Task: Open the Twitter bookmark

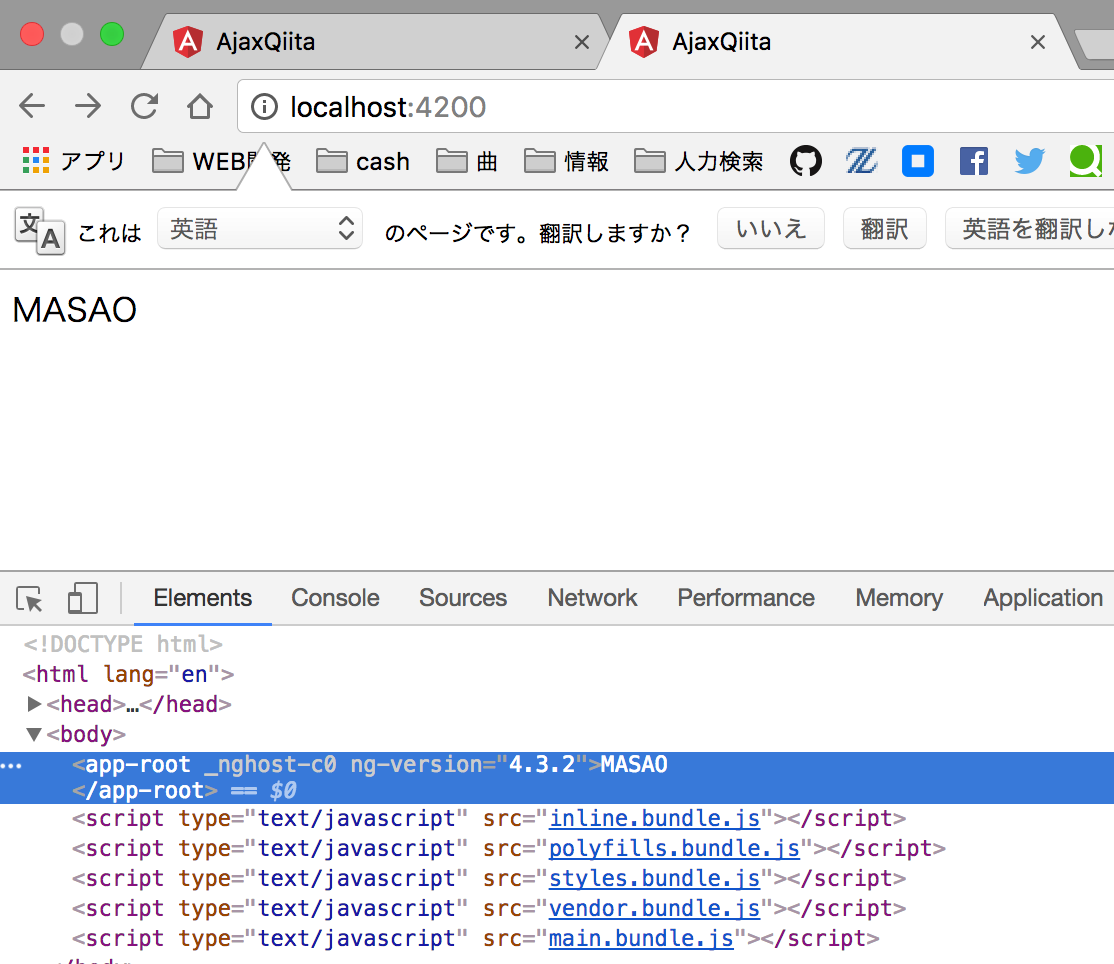Action: tap(1029, 161)
